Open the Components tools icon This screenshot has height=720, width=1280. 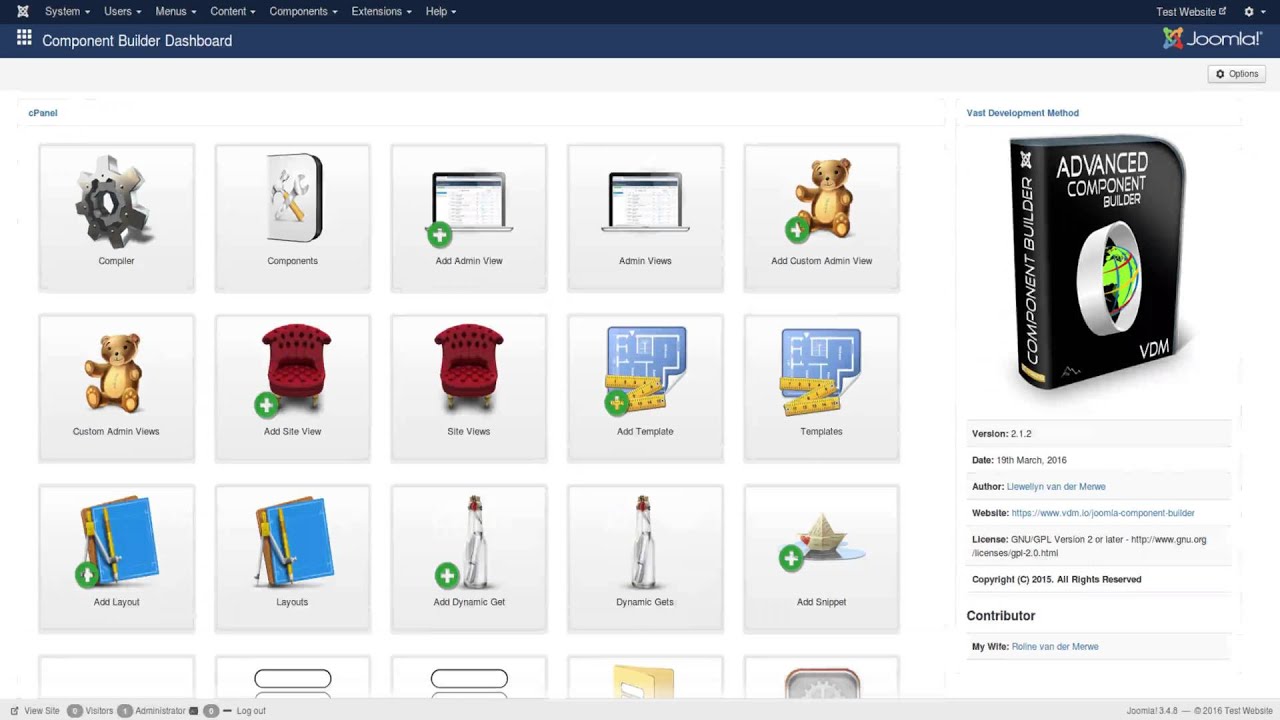[x=293, y=198]
